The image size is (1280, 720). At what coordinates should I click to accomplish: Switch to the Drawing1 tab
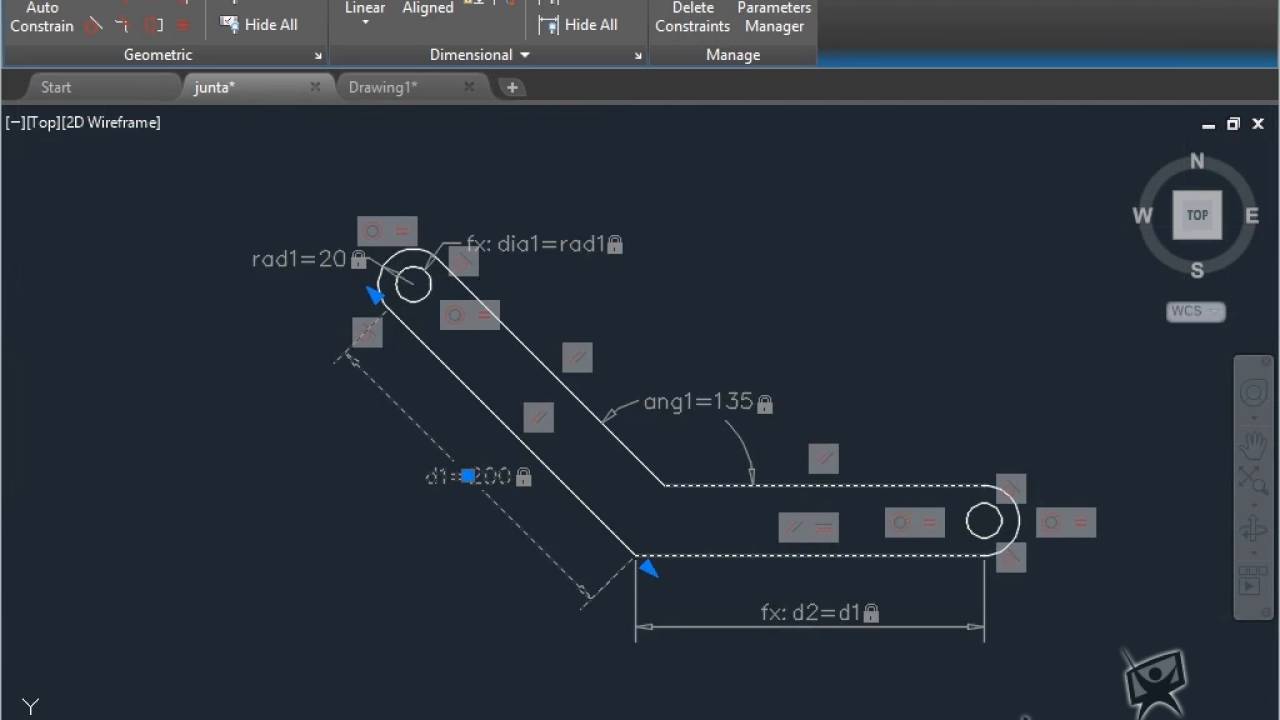click(x=383, y=87)
